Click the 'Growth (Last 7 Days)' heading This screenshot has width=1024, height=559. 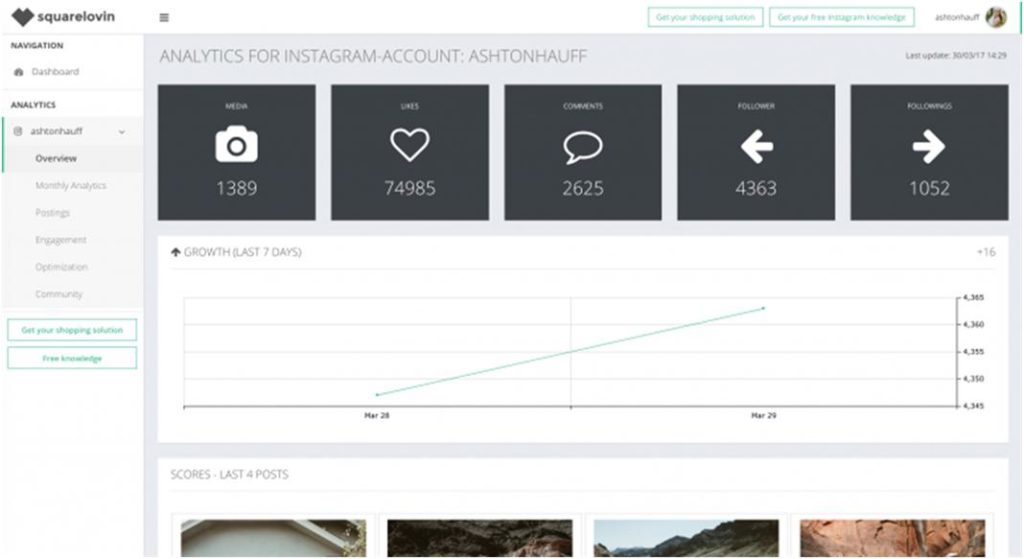(242, 252)
